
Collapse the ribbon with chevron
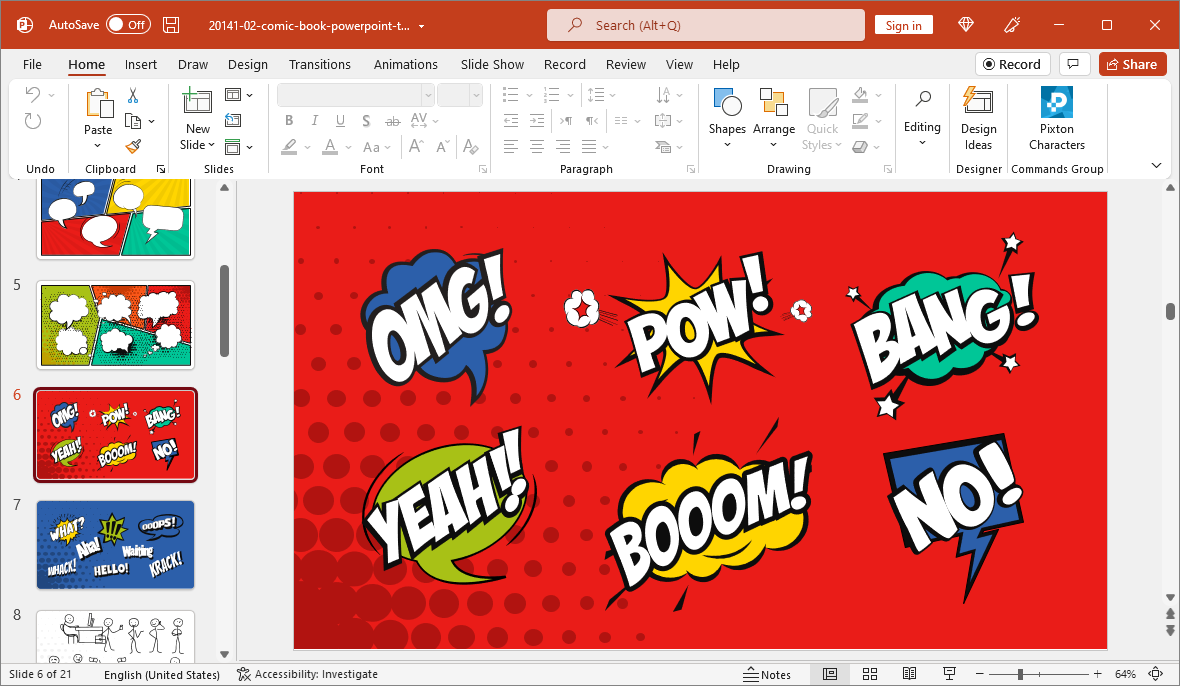tap(1157, 165)
